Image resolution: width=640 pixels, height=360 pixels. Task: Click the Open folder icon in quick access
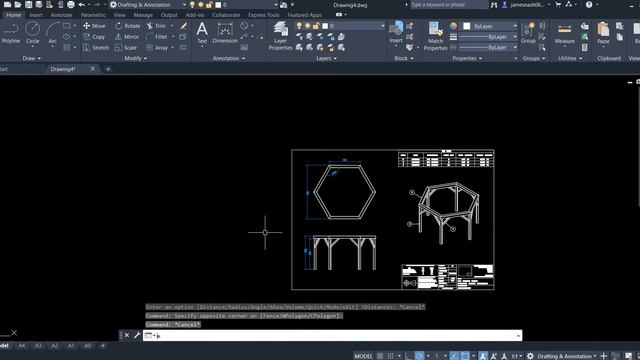point(18,5)
